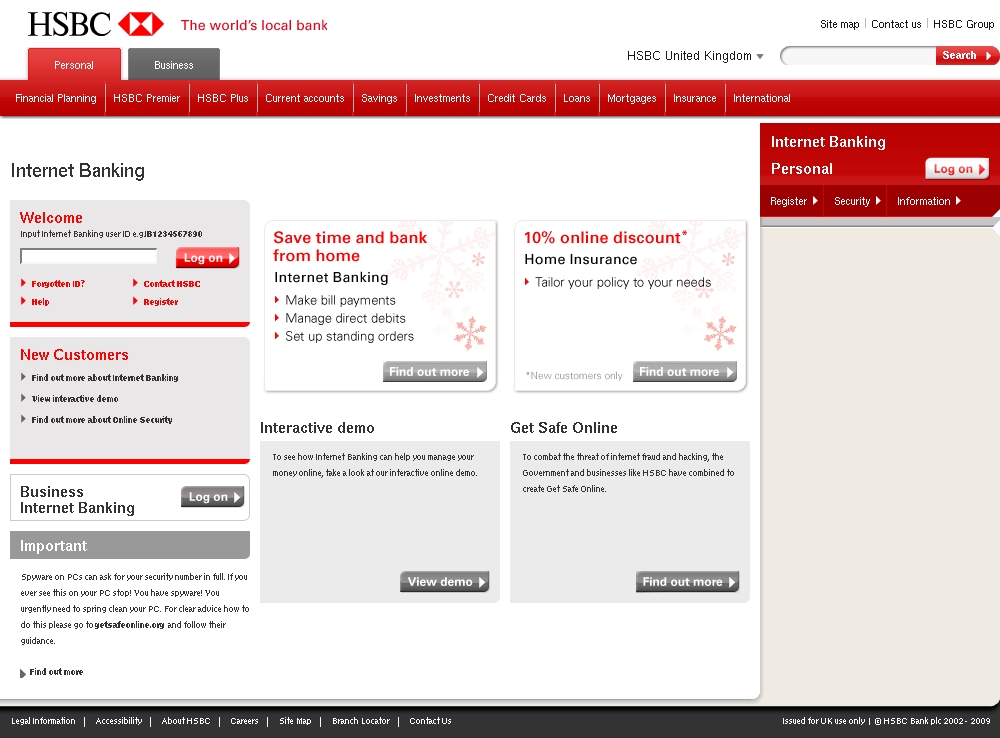Open HSBC Plus menu item
1000x738 pixels.
tap(223, 98)
